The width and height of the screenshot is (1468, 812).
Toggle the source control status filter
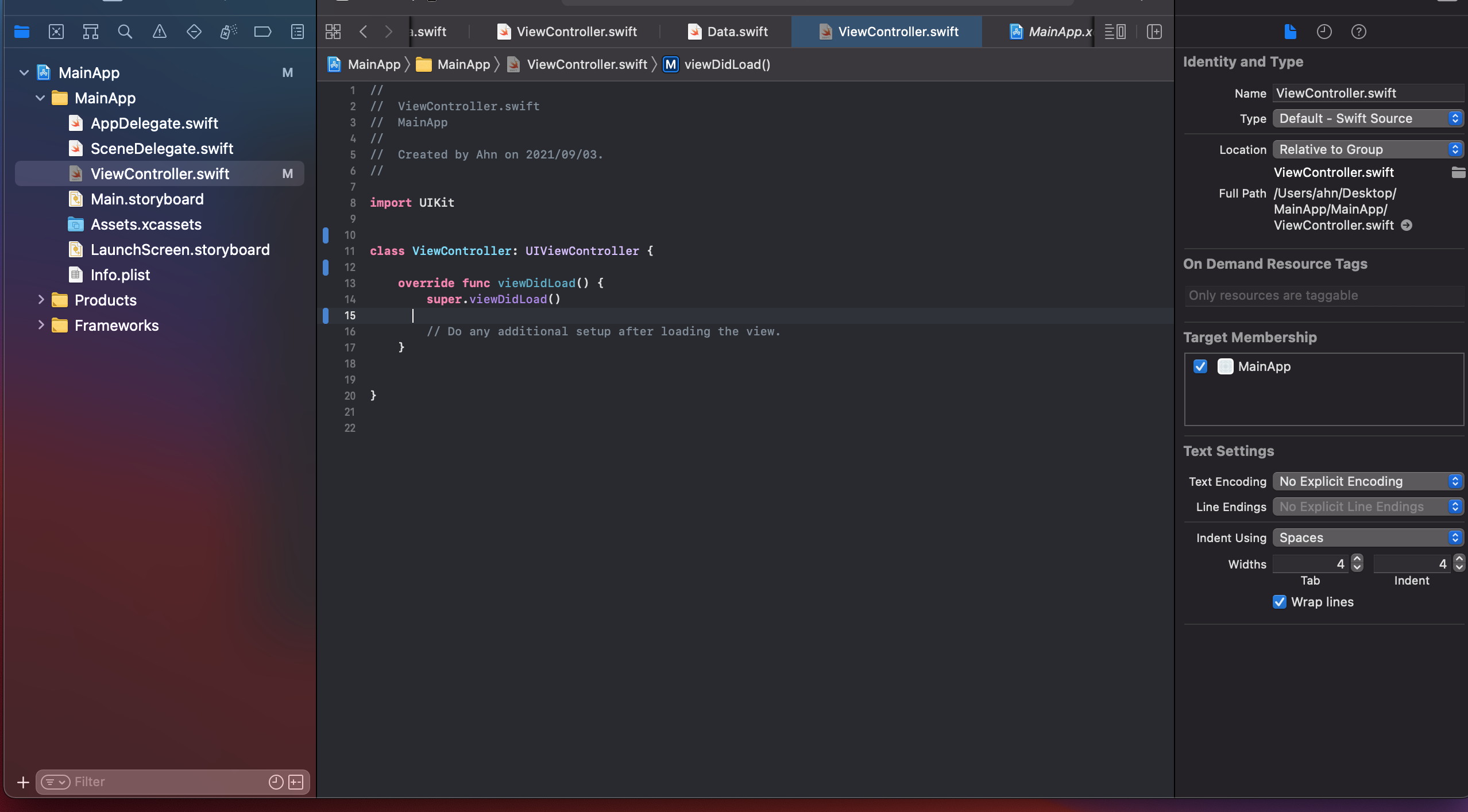click(x=296, y=782)
